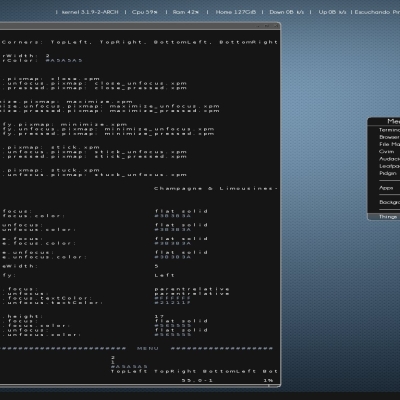400x400 pixels.
Task: Click the stick_pressed.xpm text
Action: [x=140, y=157]
